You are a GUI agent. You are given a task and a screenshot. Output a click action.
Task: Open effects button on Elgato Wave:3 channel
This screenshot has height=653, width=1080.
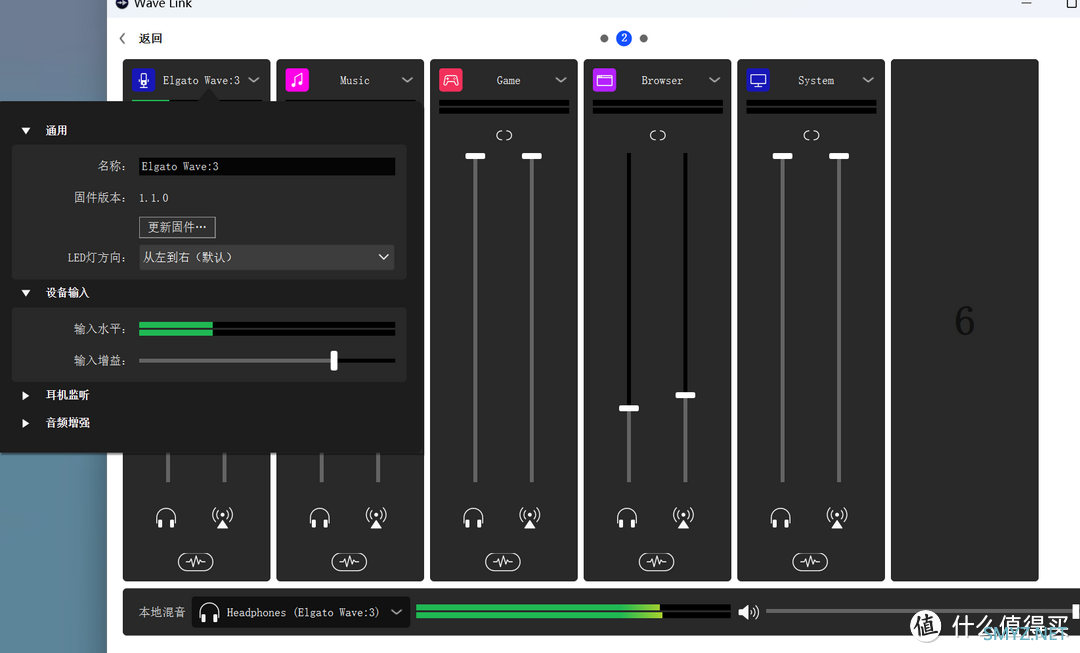(196, 562)
